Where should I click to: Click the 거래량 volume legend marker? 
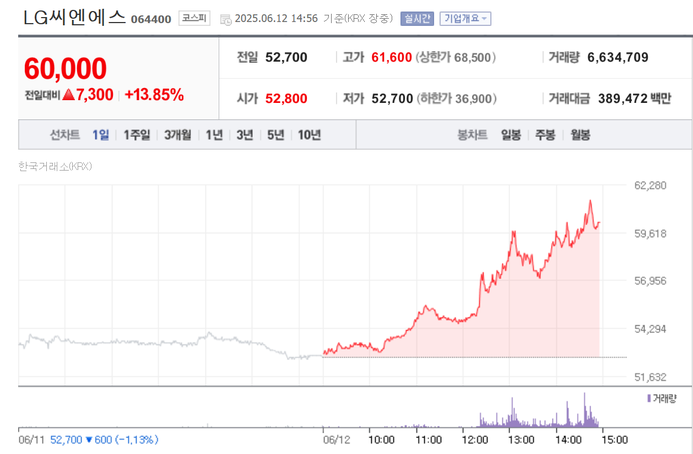(x=649, y=398)
